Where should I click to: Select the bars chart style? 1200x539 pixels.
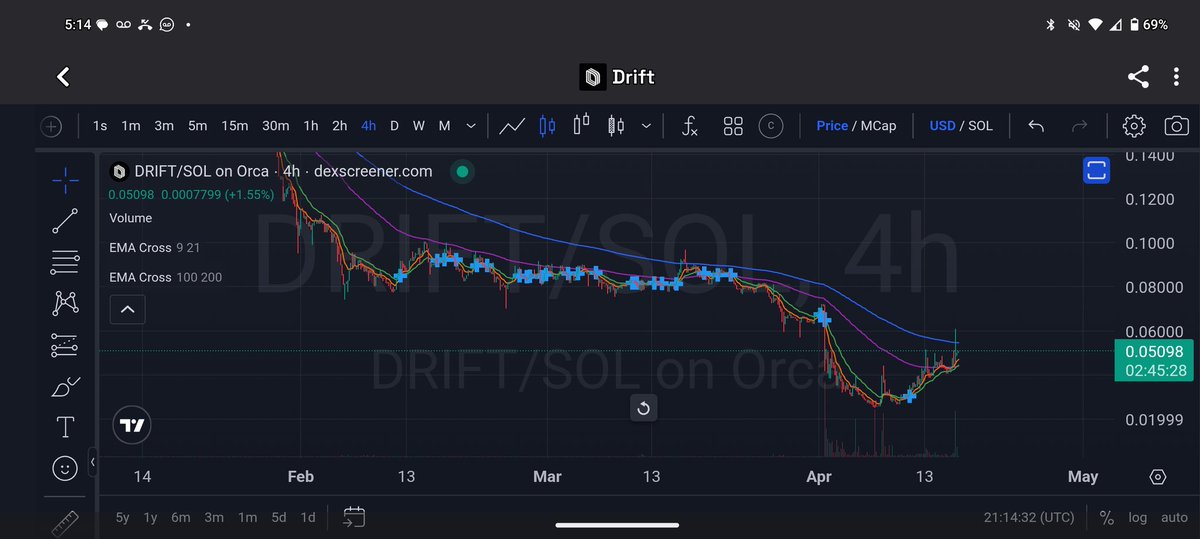614,126
